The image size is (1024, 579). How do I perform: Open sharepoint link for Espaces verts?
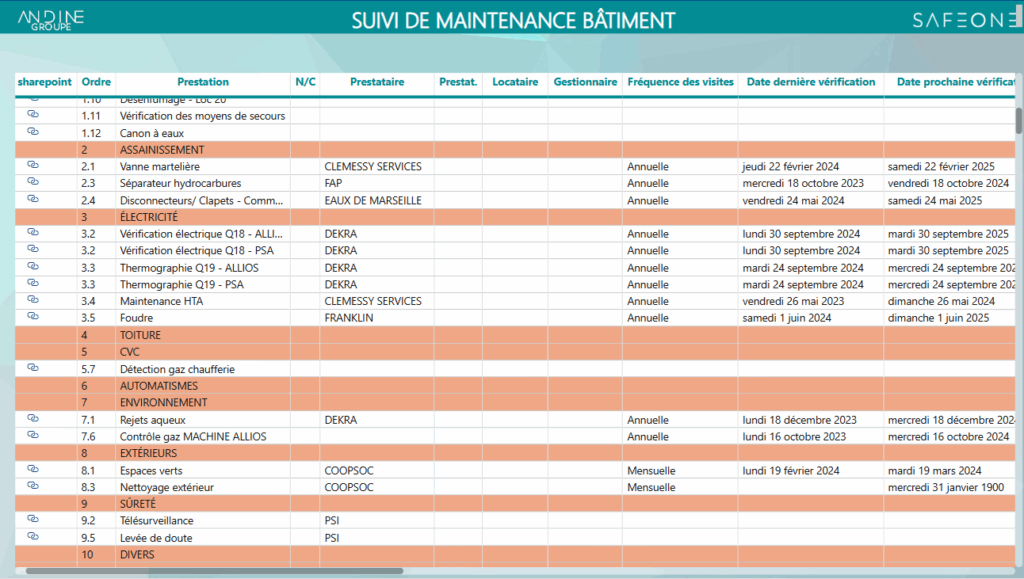(x=33, y=469)
